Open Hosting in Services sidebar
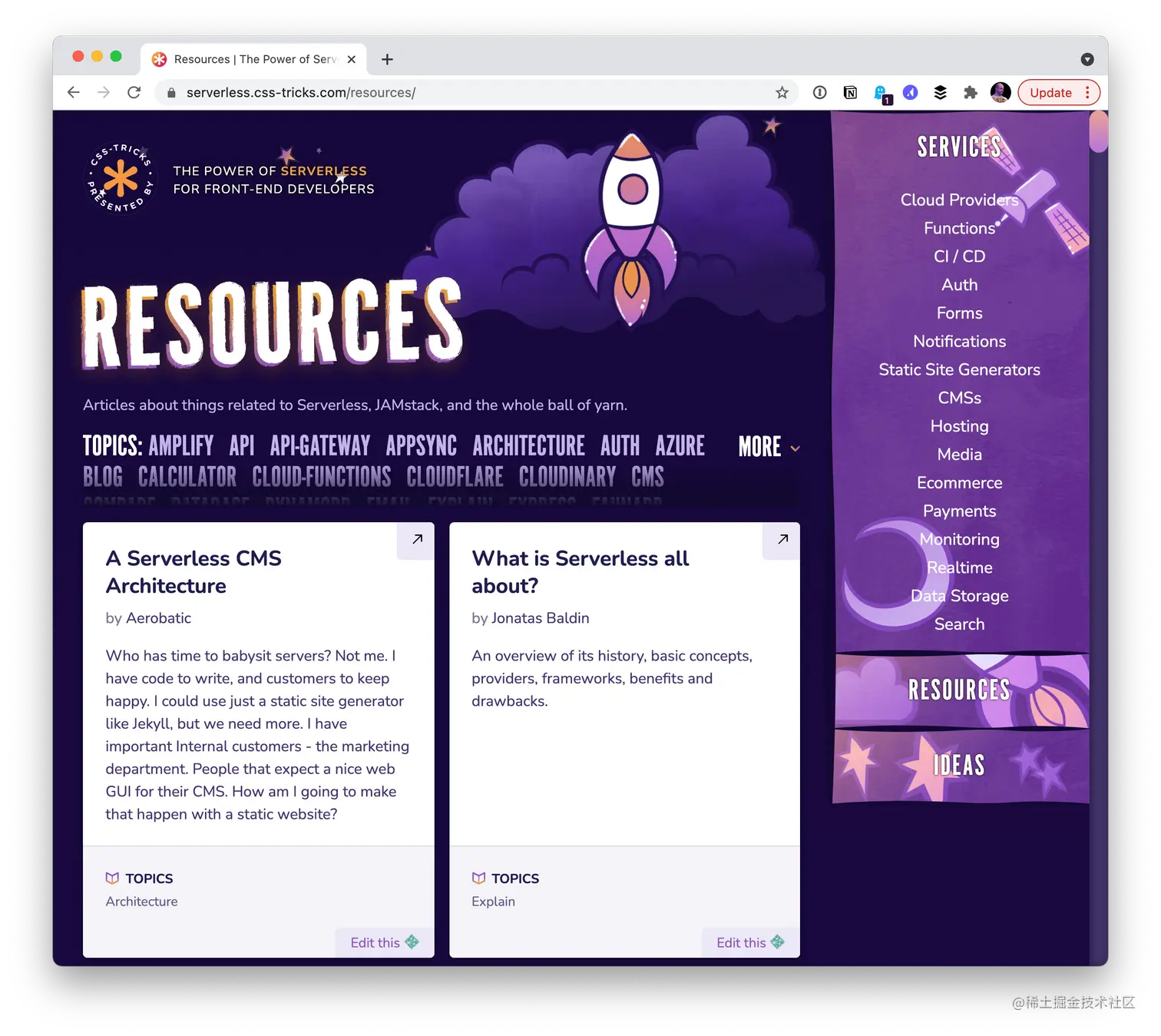The width and height of the screenshot is (1161, 1036). click(x=960, y=426)
